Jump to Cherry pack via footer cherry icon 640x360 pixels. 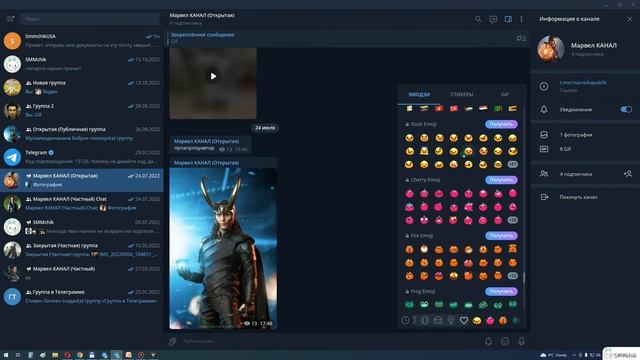(x=490, y=321)
